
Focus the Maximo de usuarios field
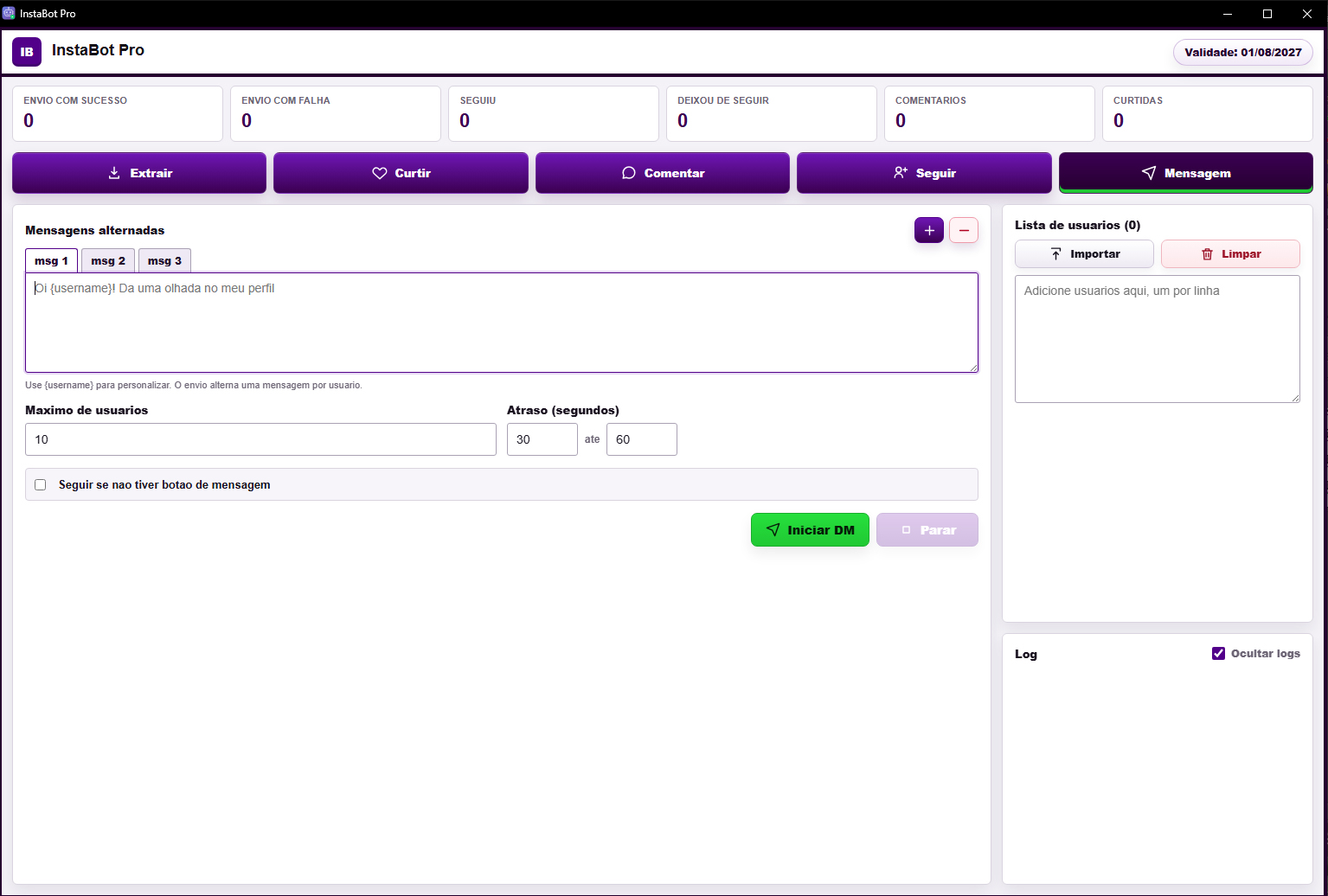[260, 439]
